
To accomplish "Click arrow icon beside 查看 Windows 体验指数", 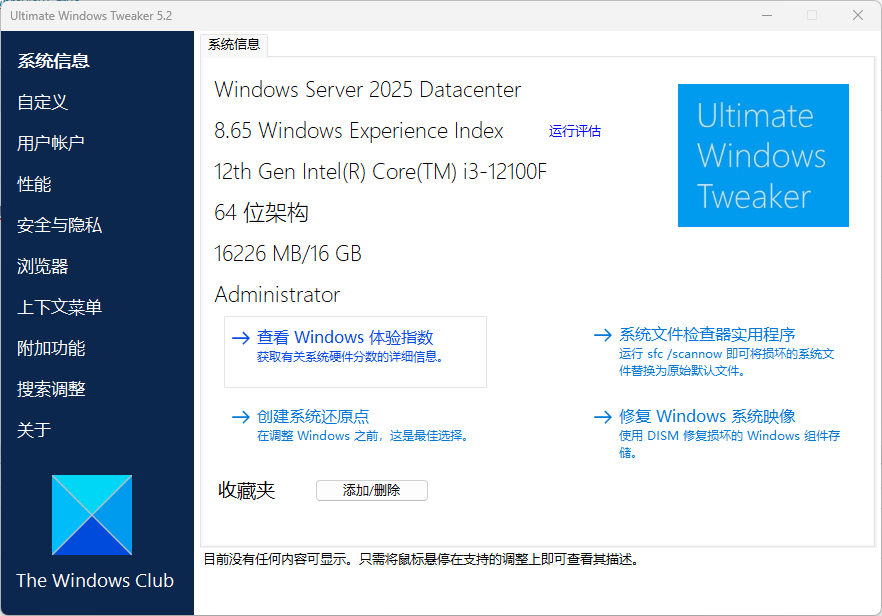I will (241, 338).
